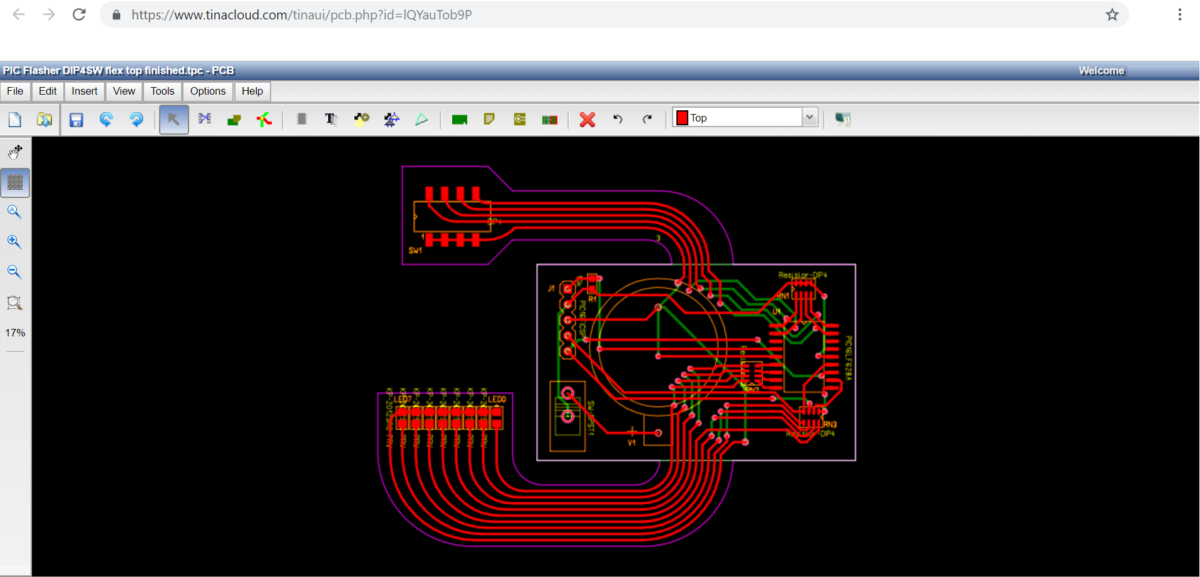Click the New document icon
Viewport: 1200px width, 577px height.
click(15, 119)
